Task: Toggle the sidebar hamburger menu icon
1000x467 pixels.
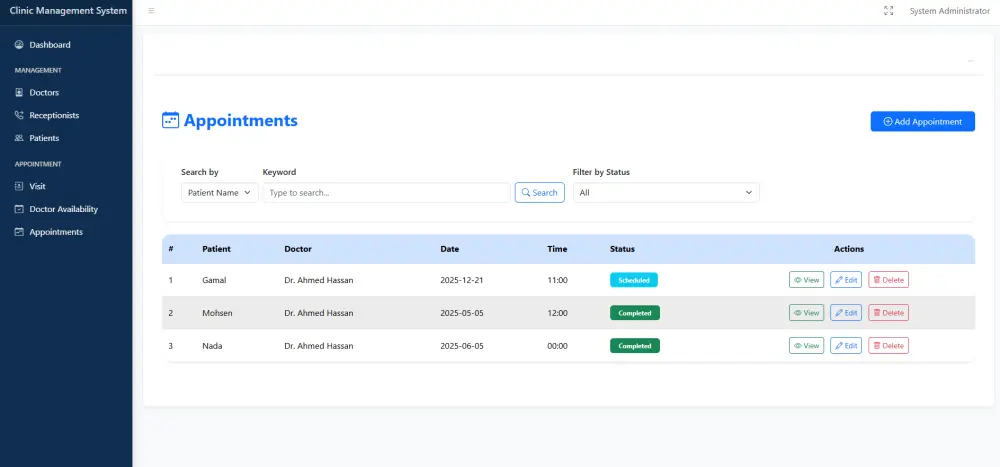Action: coord(151,11)
